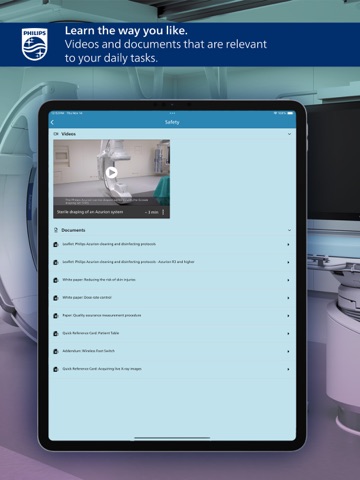Expand arrow for Patient Table reference card
The height and width of the screenshot is (480, 360).
pos(288,333)
